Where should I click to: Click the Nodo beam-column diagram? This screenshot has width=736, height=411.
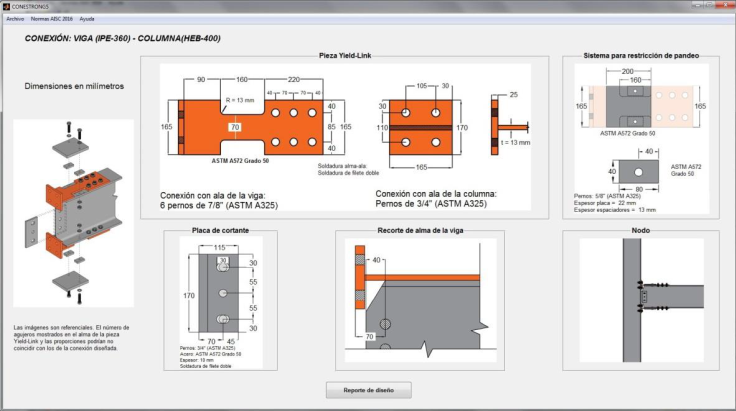tap(641, 298)
